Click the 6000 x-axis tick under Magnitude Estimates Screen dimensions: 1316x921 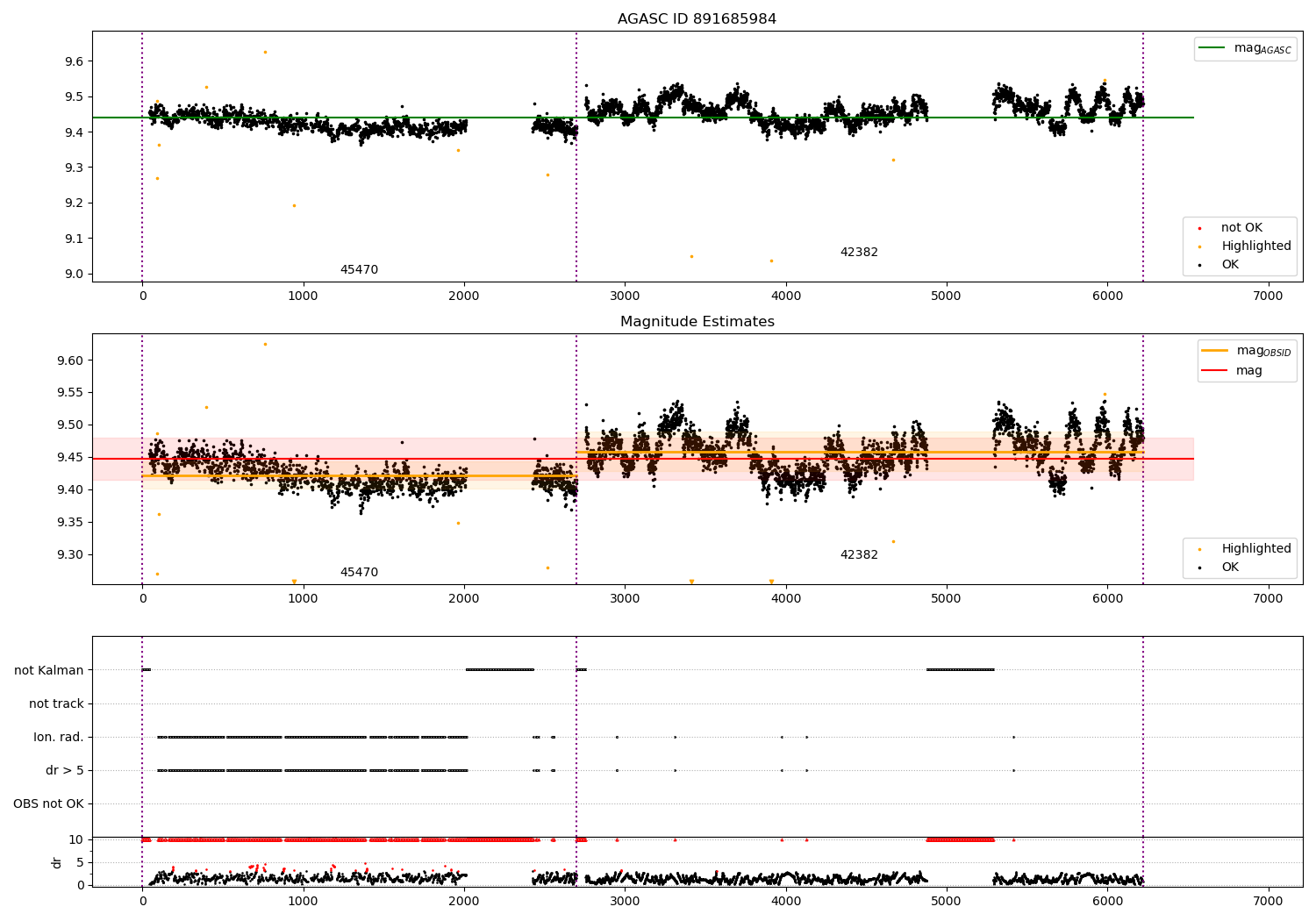1107,599
